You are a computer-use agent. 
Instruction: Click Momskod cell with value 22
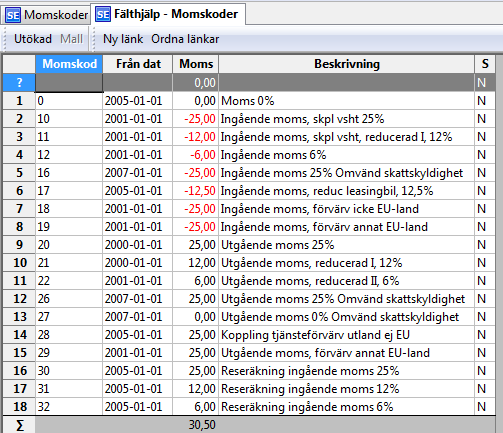[x=69, y=281]
